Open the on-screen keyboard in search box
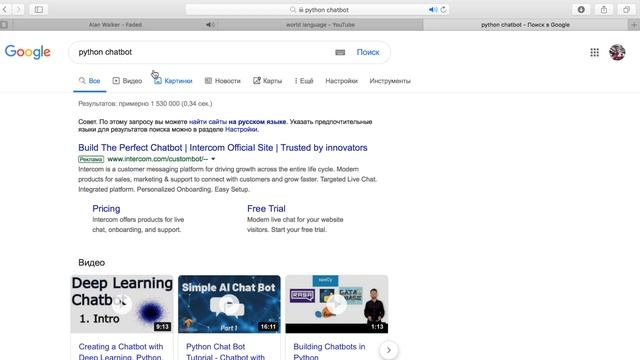The image size is (640, 360). coord(340,52)
